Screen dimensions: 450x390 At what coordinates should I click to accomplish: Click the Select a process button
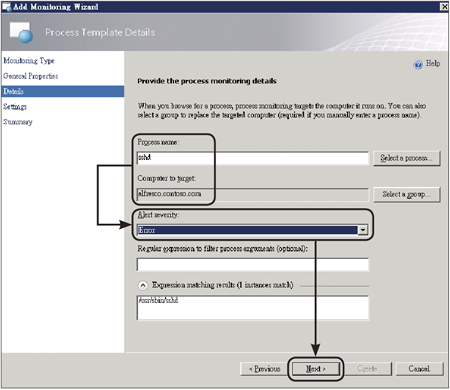(407, 158)
